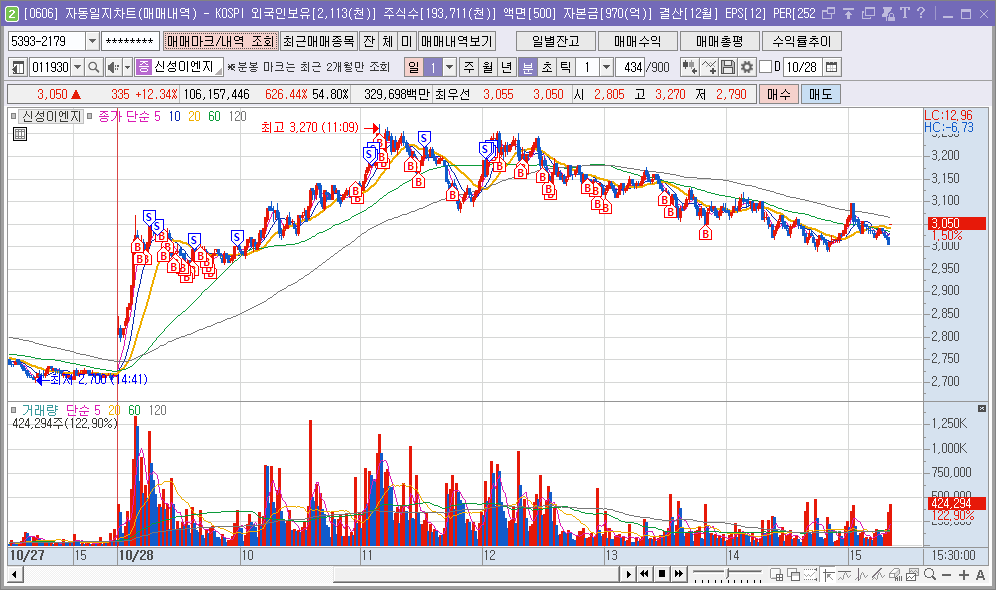Click the crosshair cursor tool icon

[828, 575]
